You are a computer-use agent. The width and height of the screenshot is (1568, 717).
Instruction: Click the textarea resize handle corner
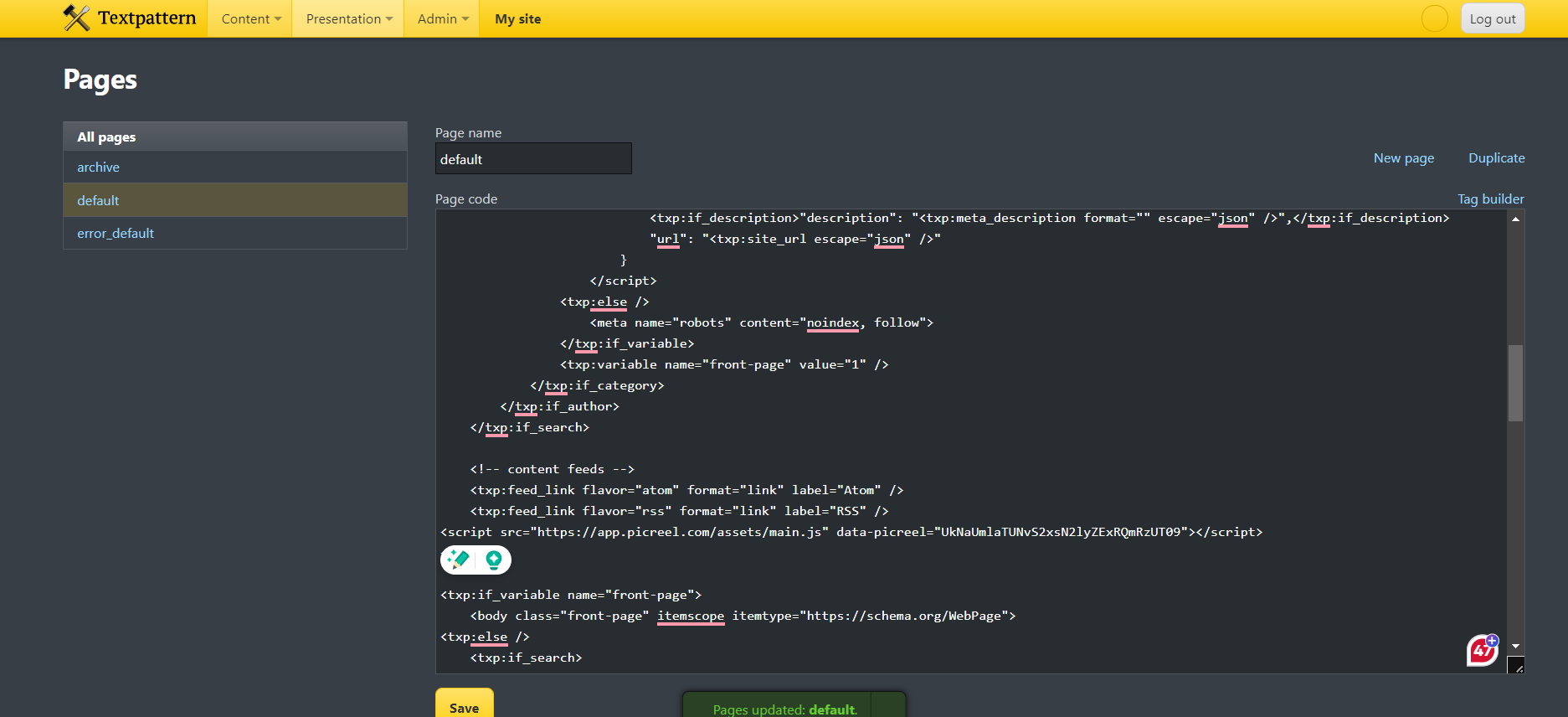[1516, 665]
